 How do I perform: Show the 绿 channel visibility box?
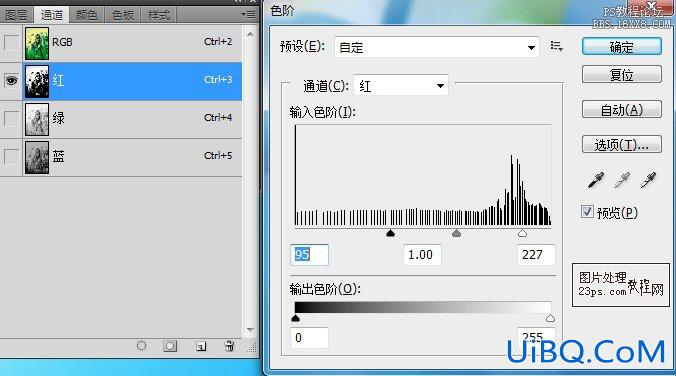[11, 119]
